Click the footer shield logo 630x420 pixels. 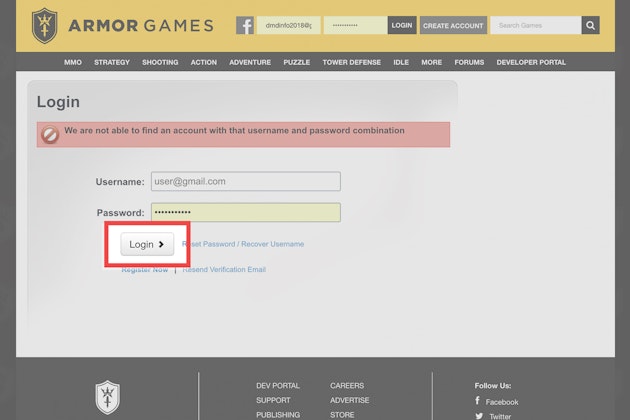pos(107,397)
